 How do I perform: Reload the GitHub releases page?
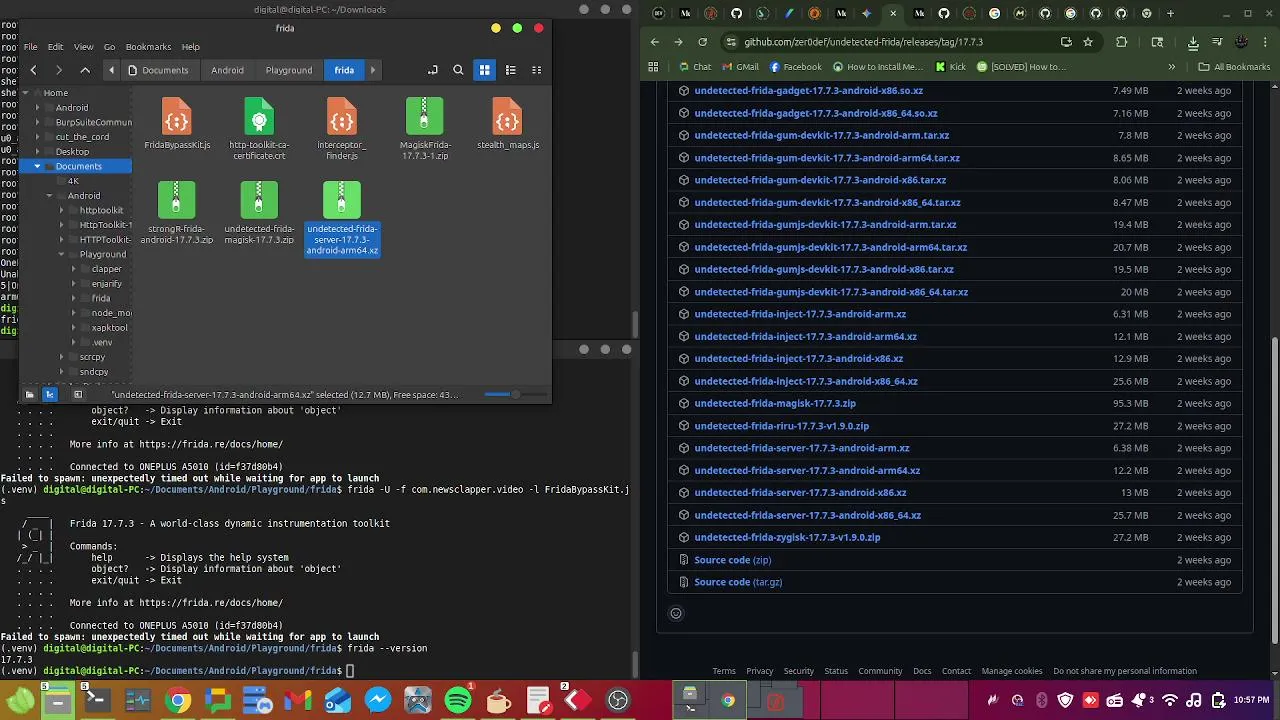pyautogui.click(x=702, y=42)
